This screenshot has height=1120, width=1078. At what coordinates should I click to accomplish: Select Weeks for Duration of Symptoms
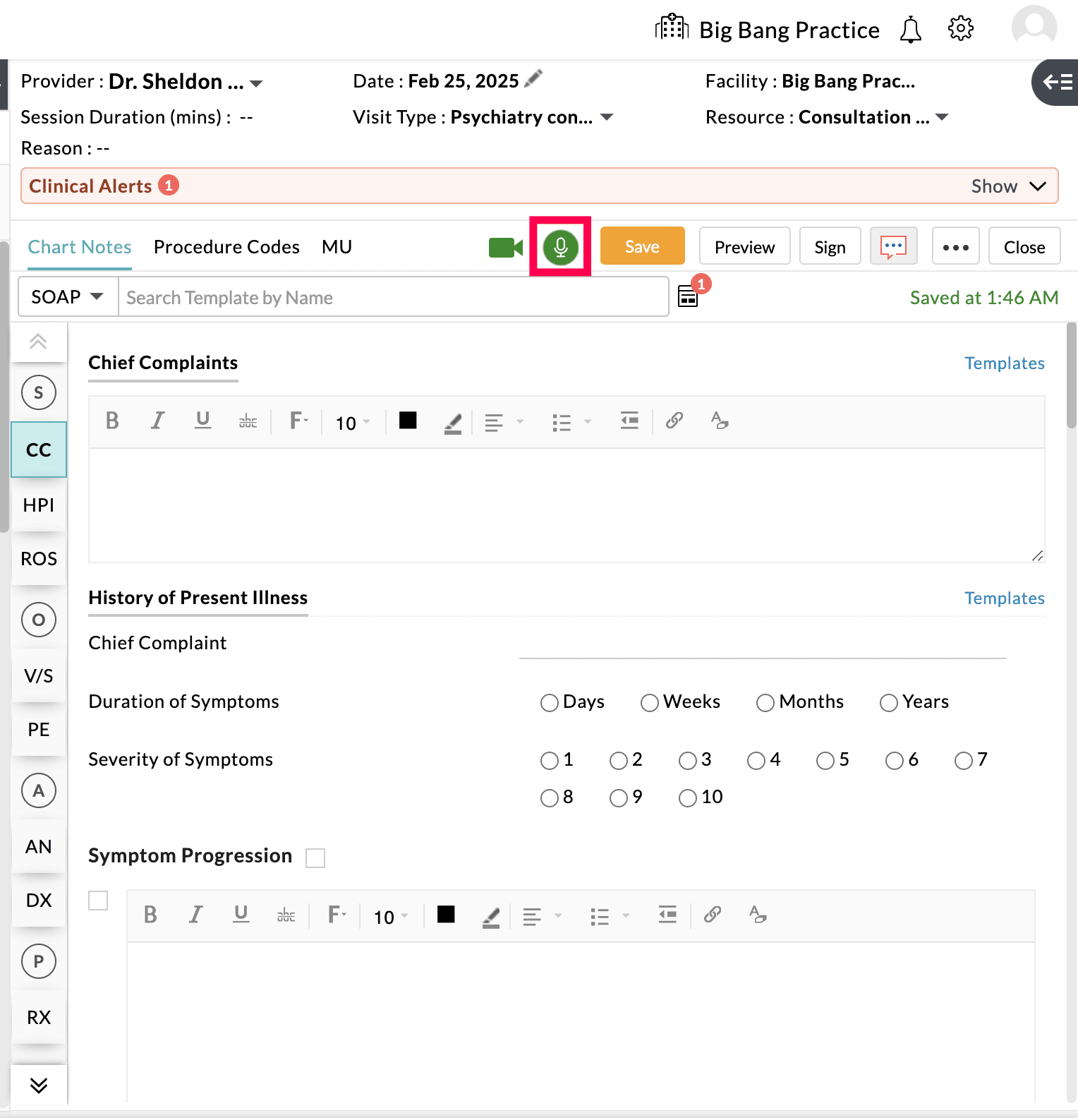click(x=649, y=703)
